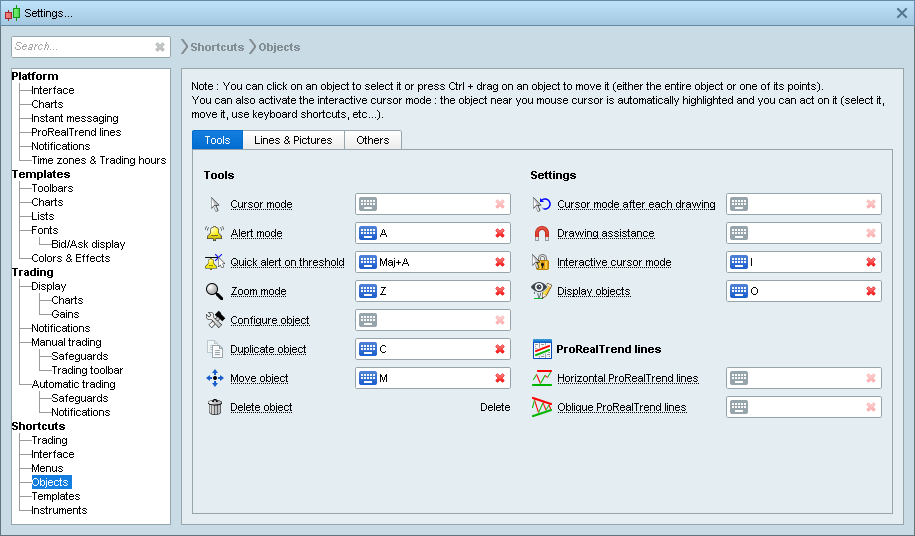
Task: Click the Cursor mode shortcut field
Action: pyautogui.click(x=425, y=205)
